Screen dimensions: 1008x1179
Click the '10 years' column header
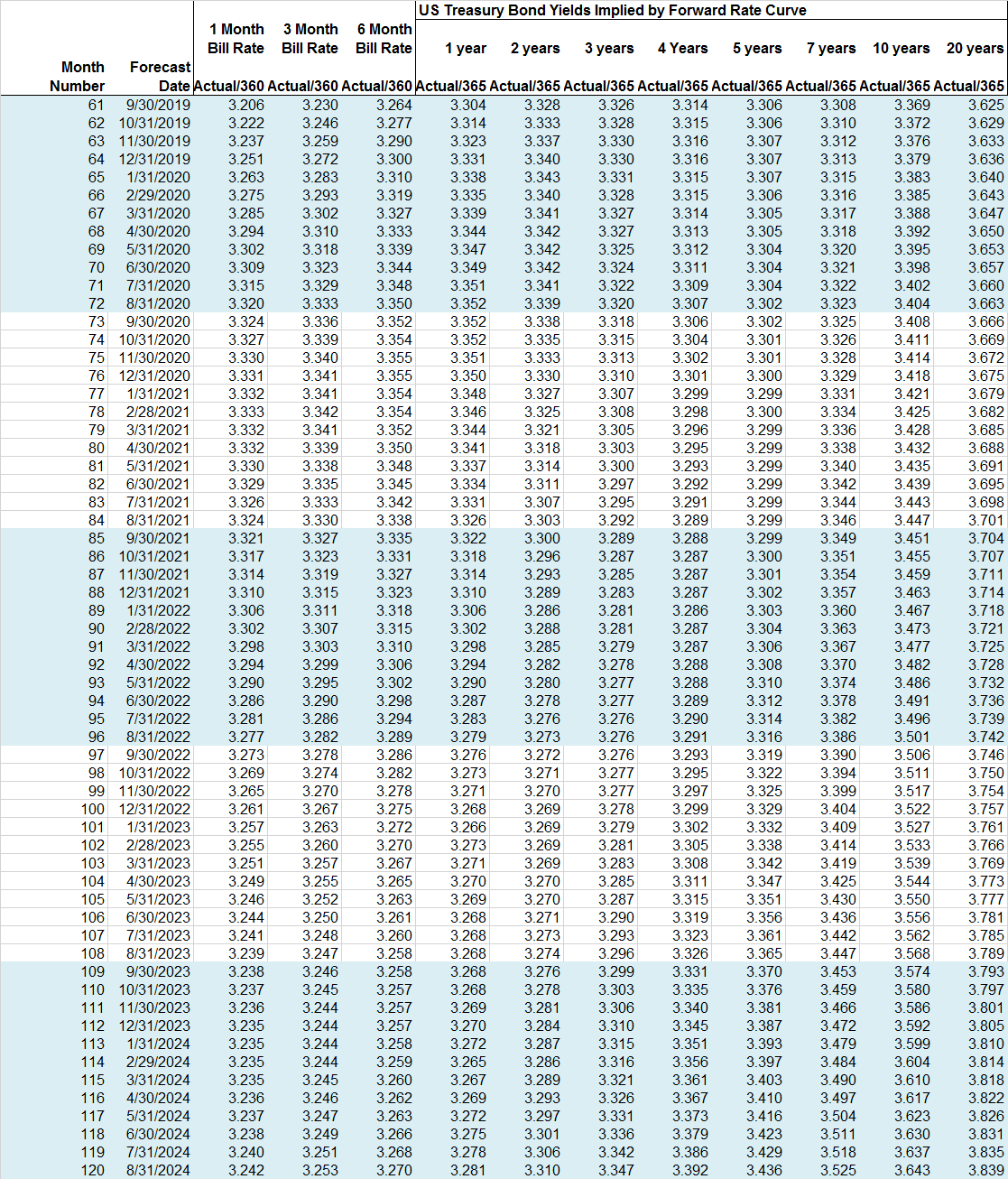pyautogui.click(x=902, y=48)
